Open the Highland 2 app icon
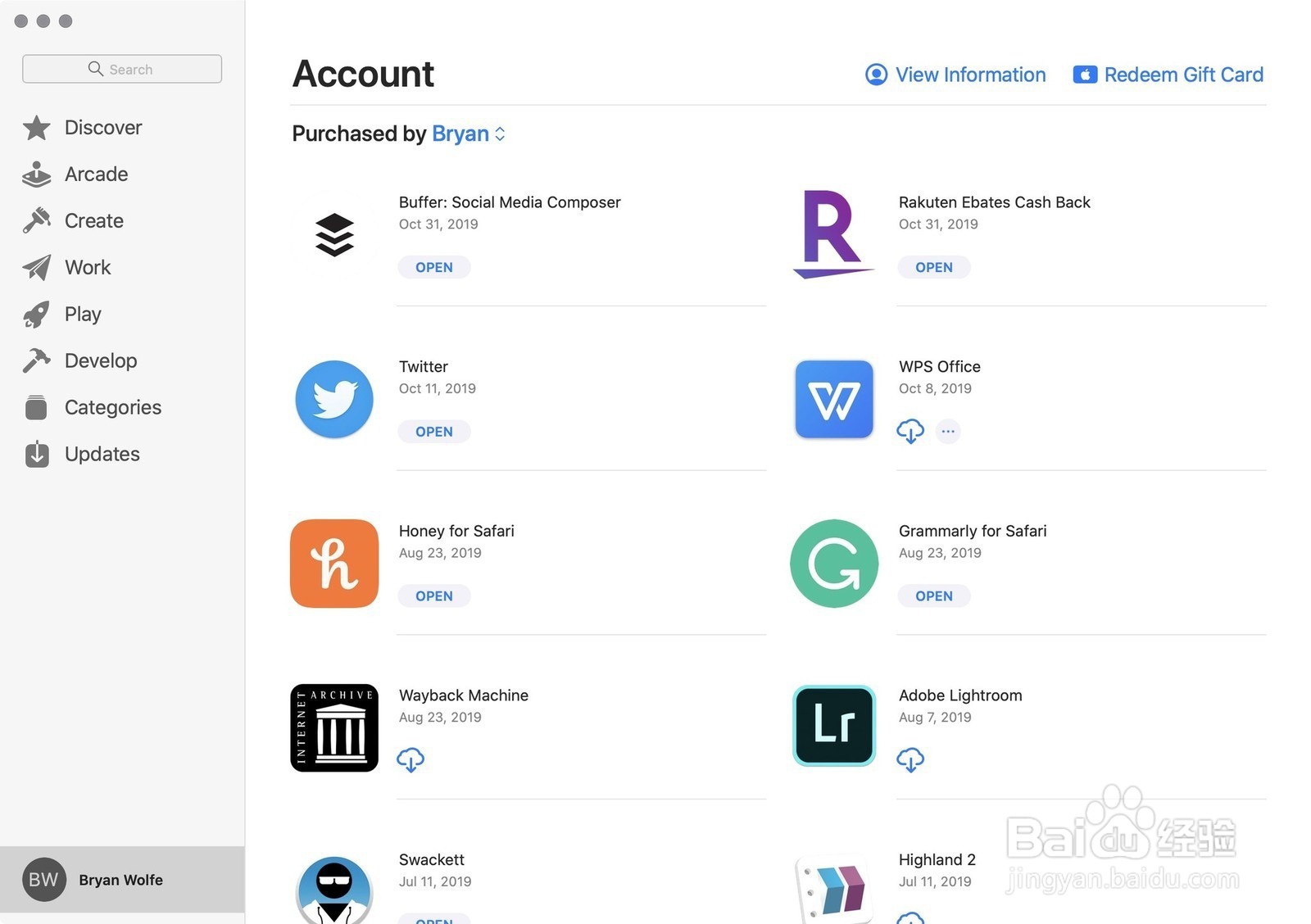 [x=834, y=890]
